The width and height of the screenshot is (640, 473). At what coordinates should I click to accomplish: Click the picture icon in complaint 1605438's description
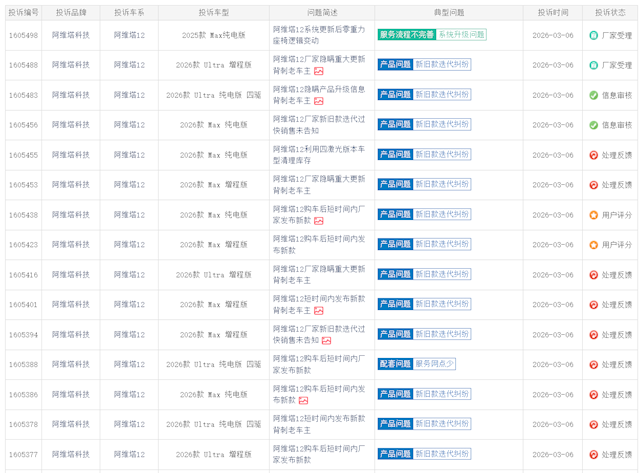pyautogui.click(x=318, y=221)
